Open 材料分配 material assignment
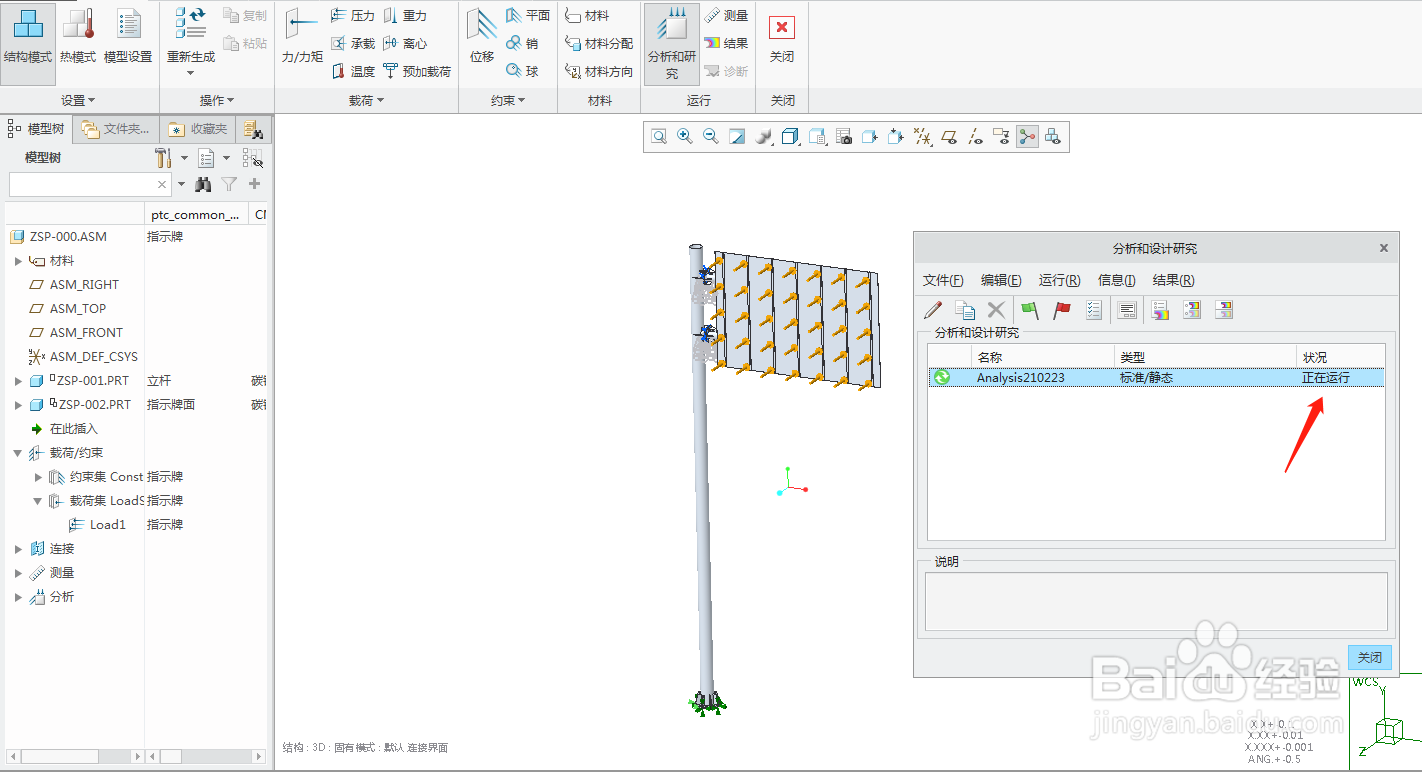 click(599, 44)
